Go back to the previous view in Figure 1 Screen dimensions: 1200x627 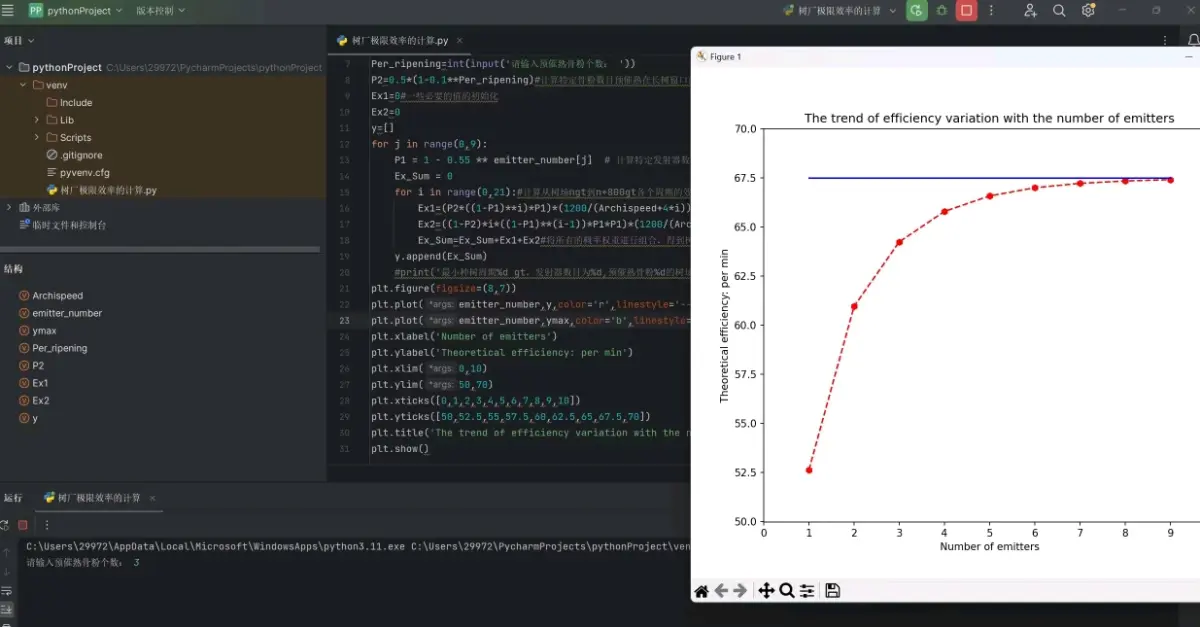tap(721, 591)
